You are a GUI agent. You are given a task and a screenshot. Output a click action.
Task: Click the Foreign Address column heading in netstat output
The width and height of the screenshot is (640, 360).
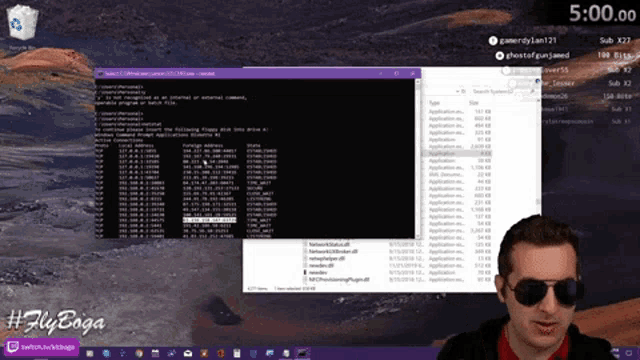[x=203, y=145]
